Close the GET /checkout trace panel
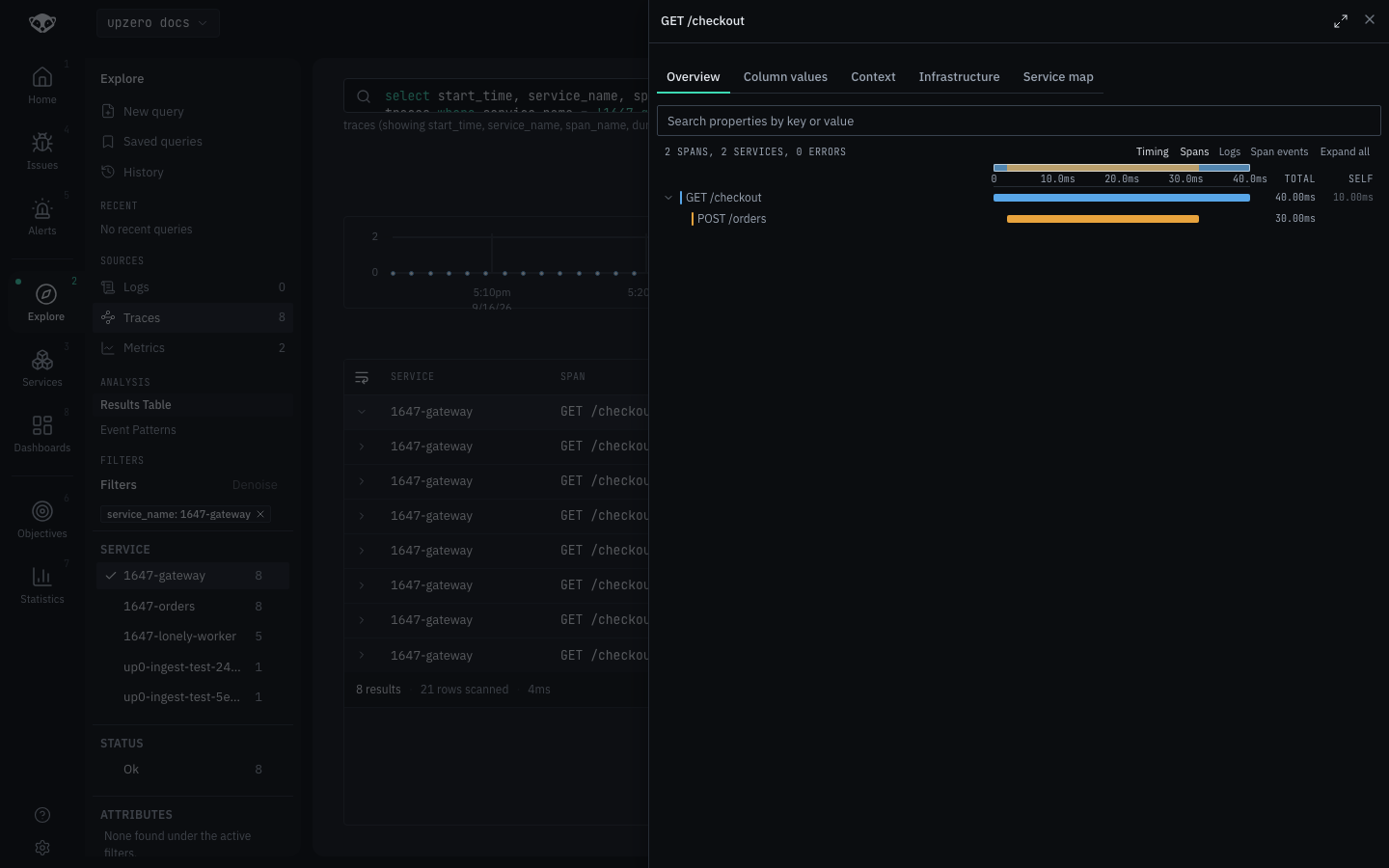The image size is (1389, 868). [x=1370, y=20]
